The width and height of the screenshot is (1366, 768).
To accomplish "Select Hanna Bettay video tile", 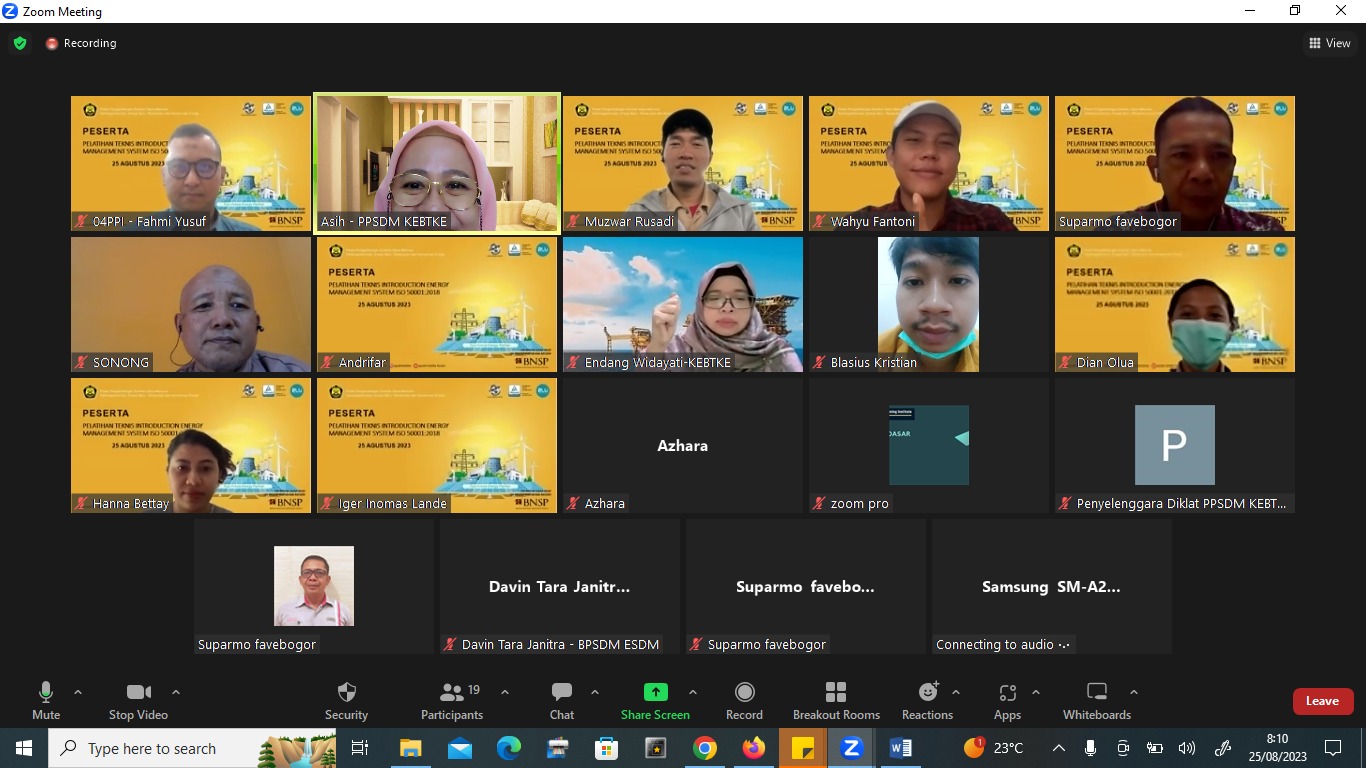I will pos(191,445).
